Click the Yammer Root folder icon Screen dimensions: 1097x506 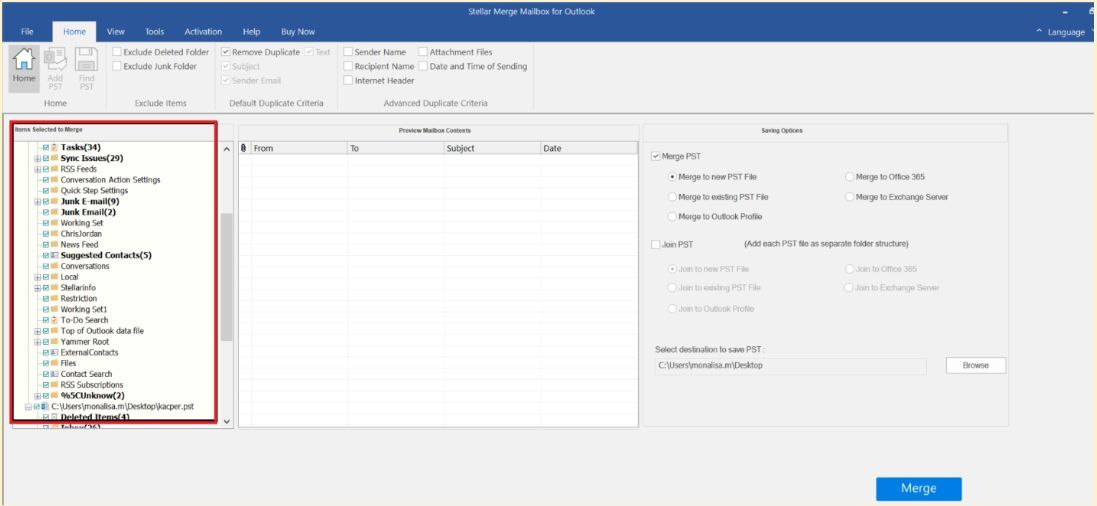[x=55, y=342]
